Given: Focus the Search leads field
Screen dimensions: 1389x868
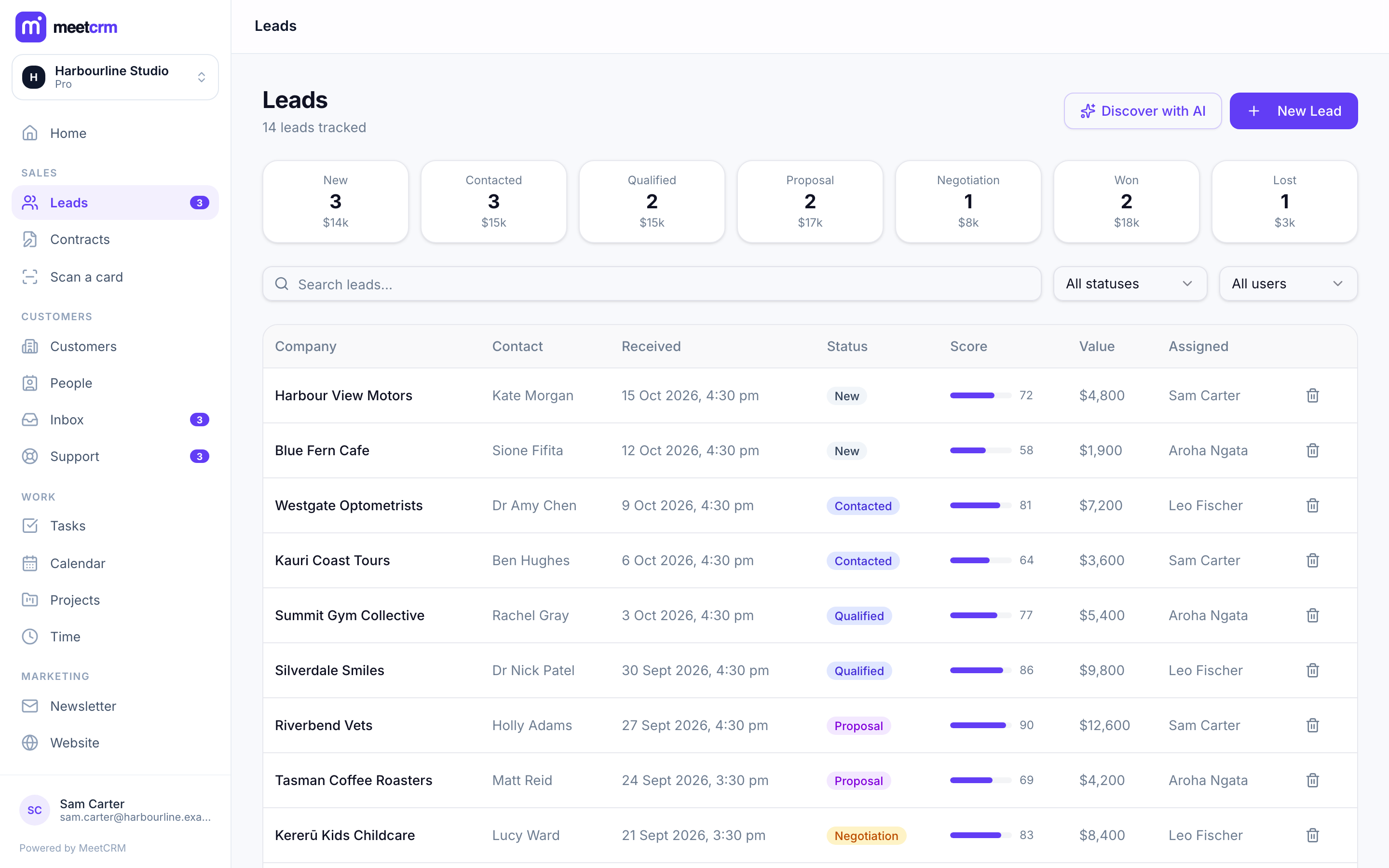Looking at the screenshot, I should coord(652,284).
